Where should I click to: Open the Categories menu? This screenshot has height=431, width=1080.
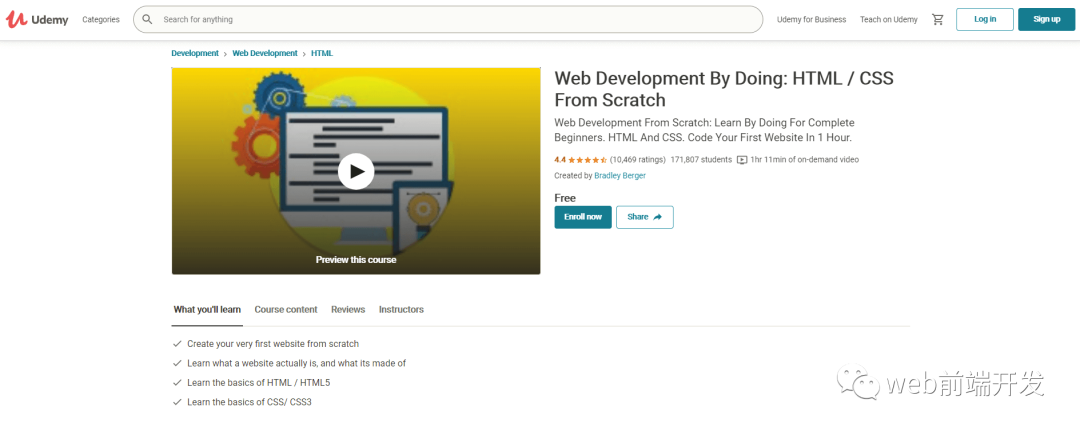tap(101, 19)
